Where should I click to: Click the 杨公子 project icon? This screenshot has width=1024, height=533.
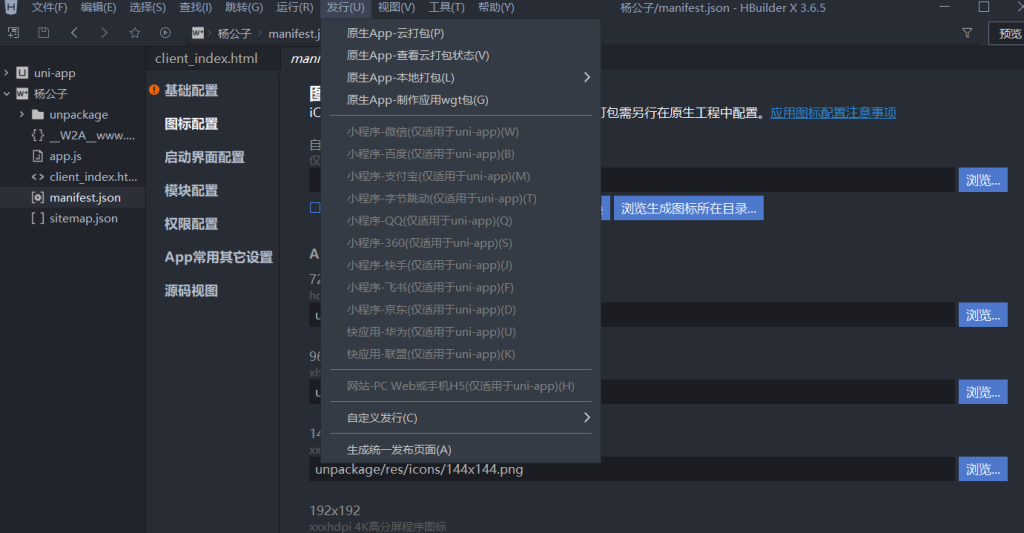[22, 93]
